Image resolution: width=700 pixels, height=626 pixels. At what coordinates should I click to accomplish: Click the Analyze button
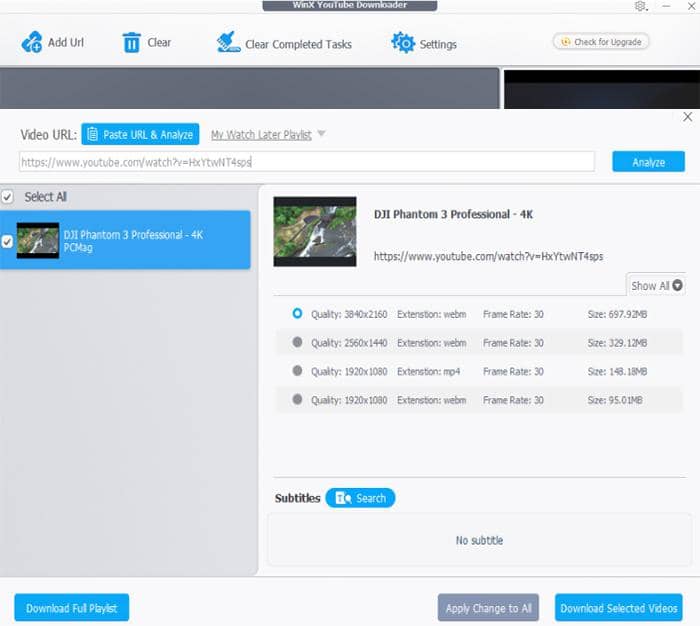click(x=648, y=162)
